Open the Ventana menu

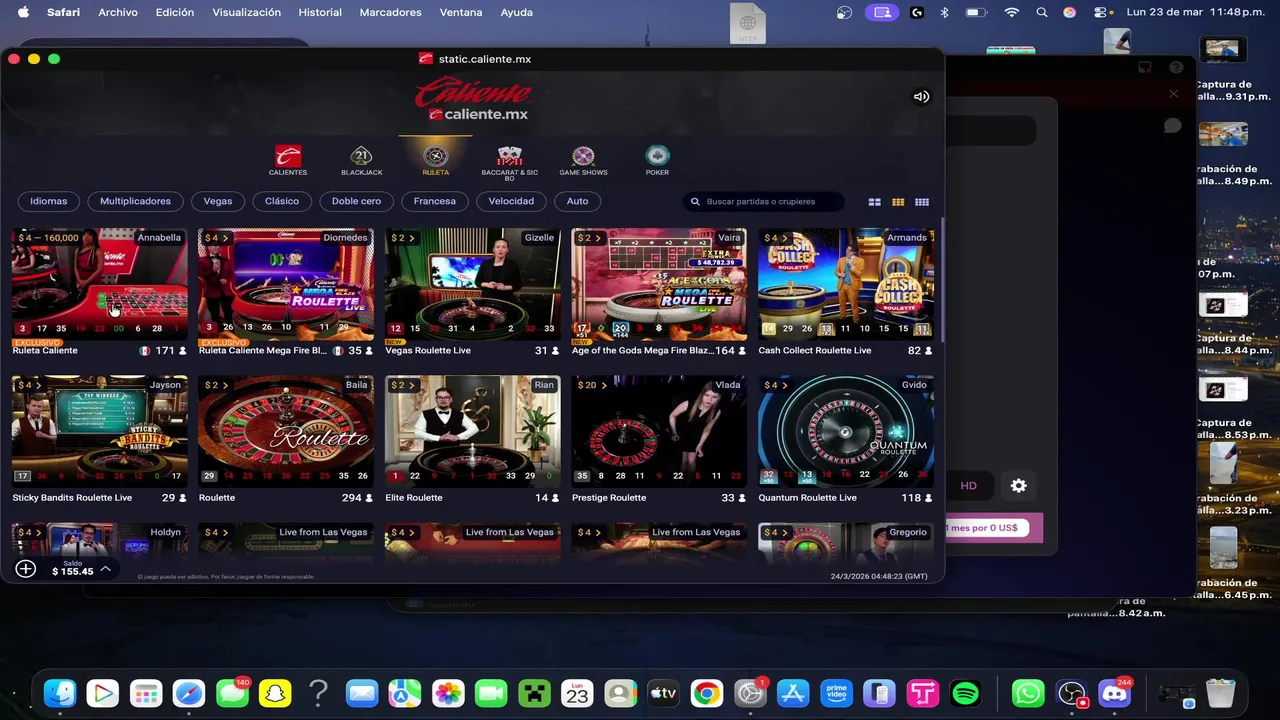[461, 12]
